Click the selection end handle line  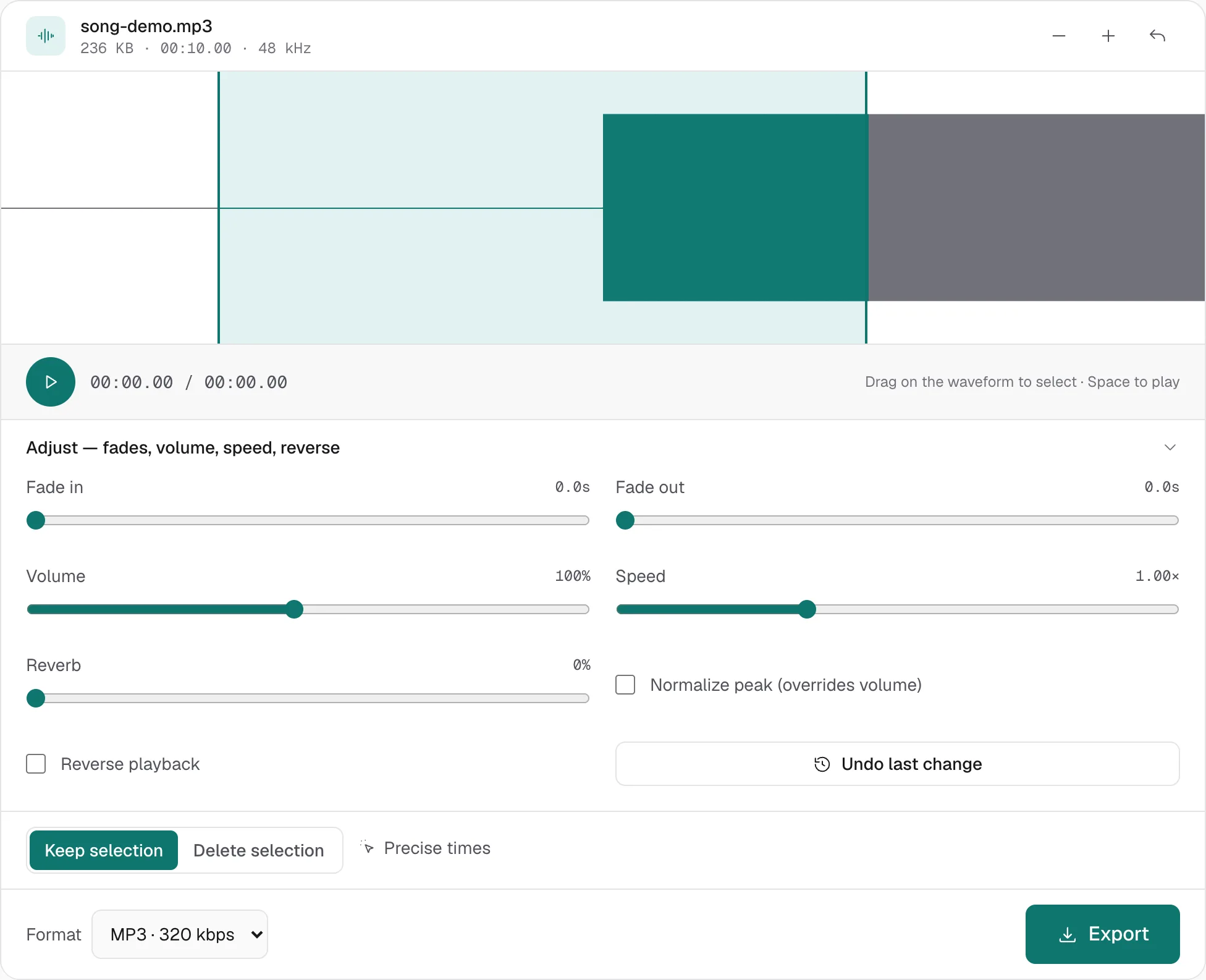tap(866, 208)
